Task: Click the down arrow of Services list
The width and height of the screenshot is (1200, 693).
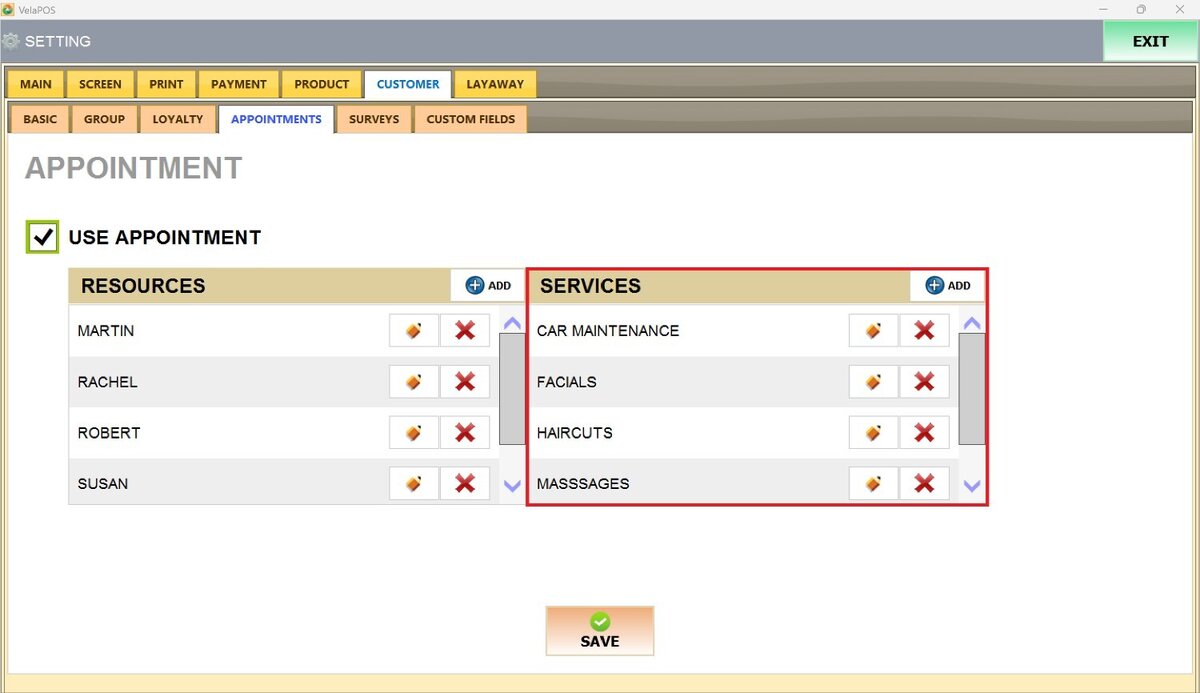Action: pos(971,486)
